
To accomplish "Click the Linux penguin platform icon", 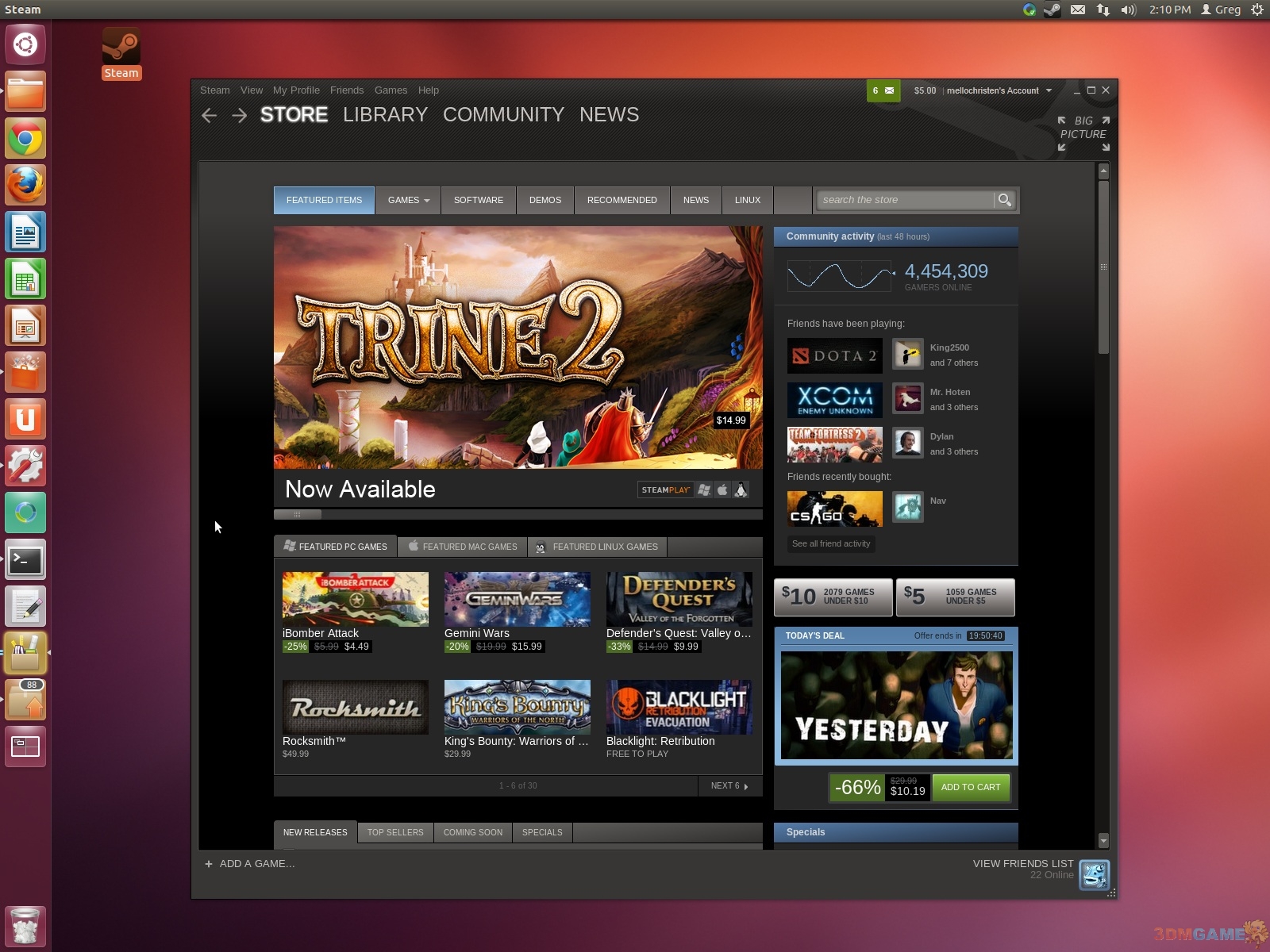I will coord(741,489).
